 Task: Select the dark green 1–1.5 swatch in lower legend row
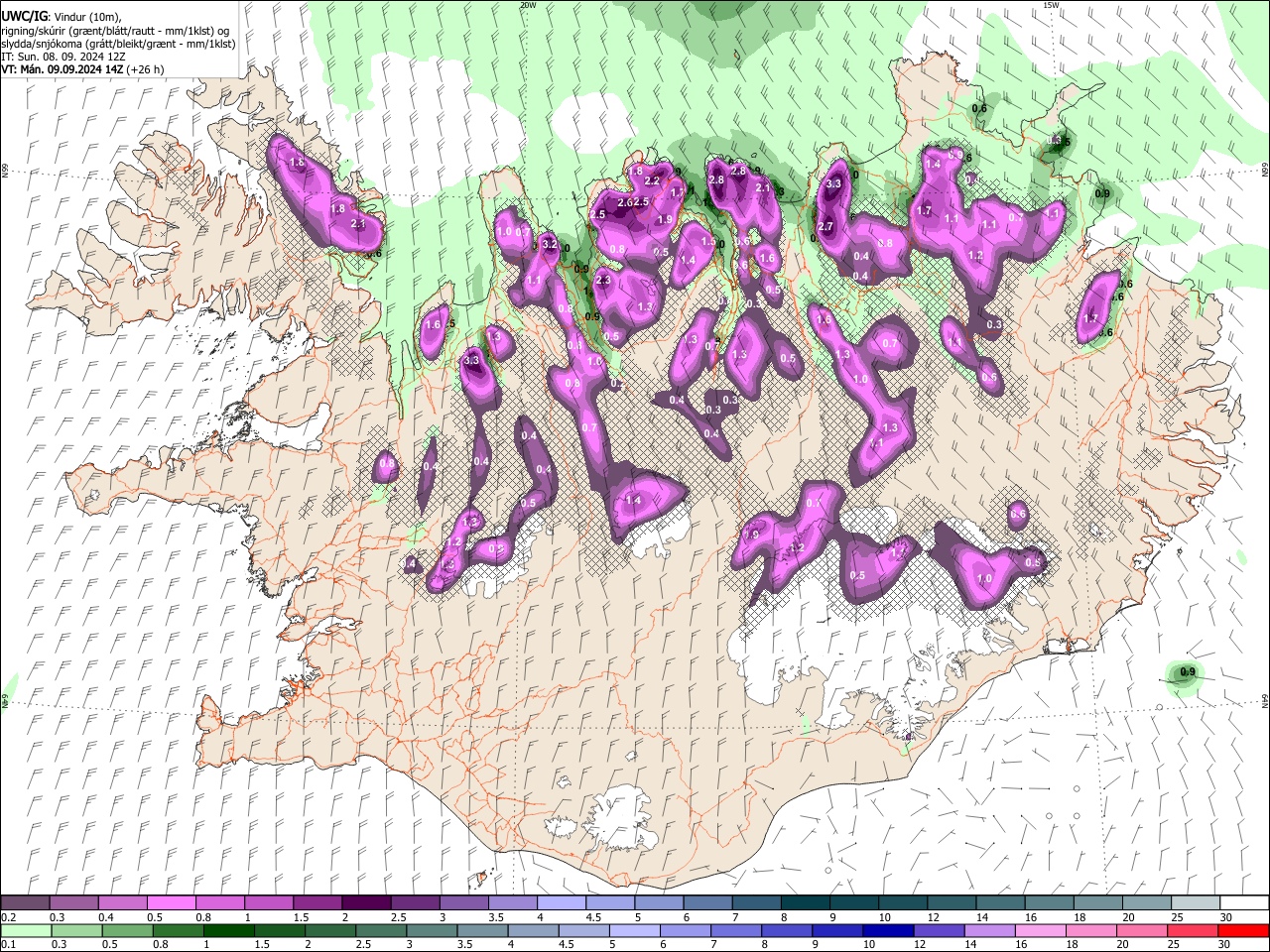coord(228,931)
